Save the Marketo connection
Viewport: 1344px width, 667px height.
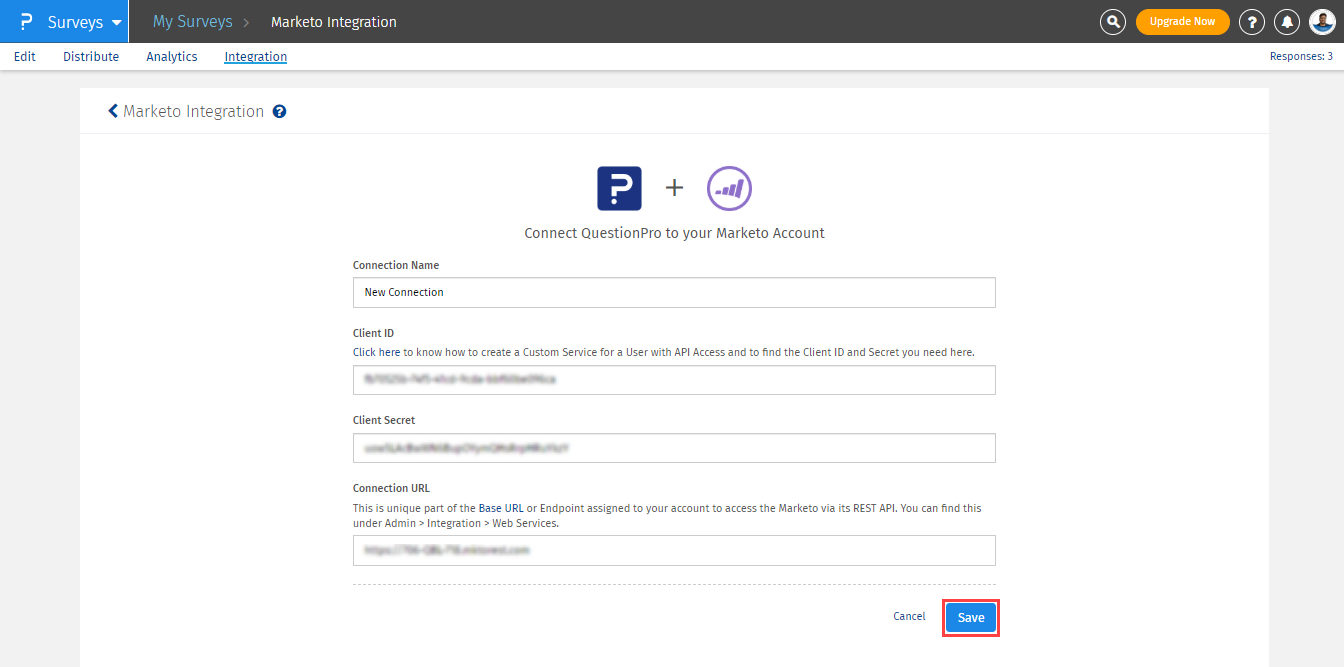click(x=970, y=617)
